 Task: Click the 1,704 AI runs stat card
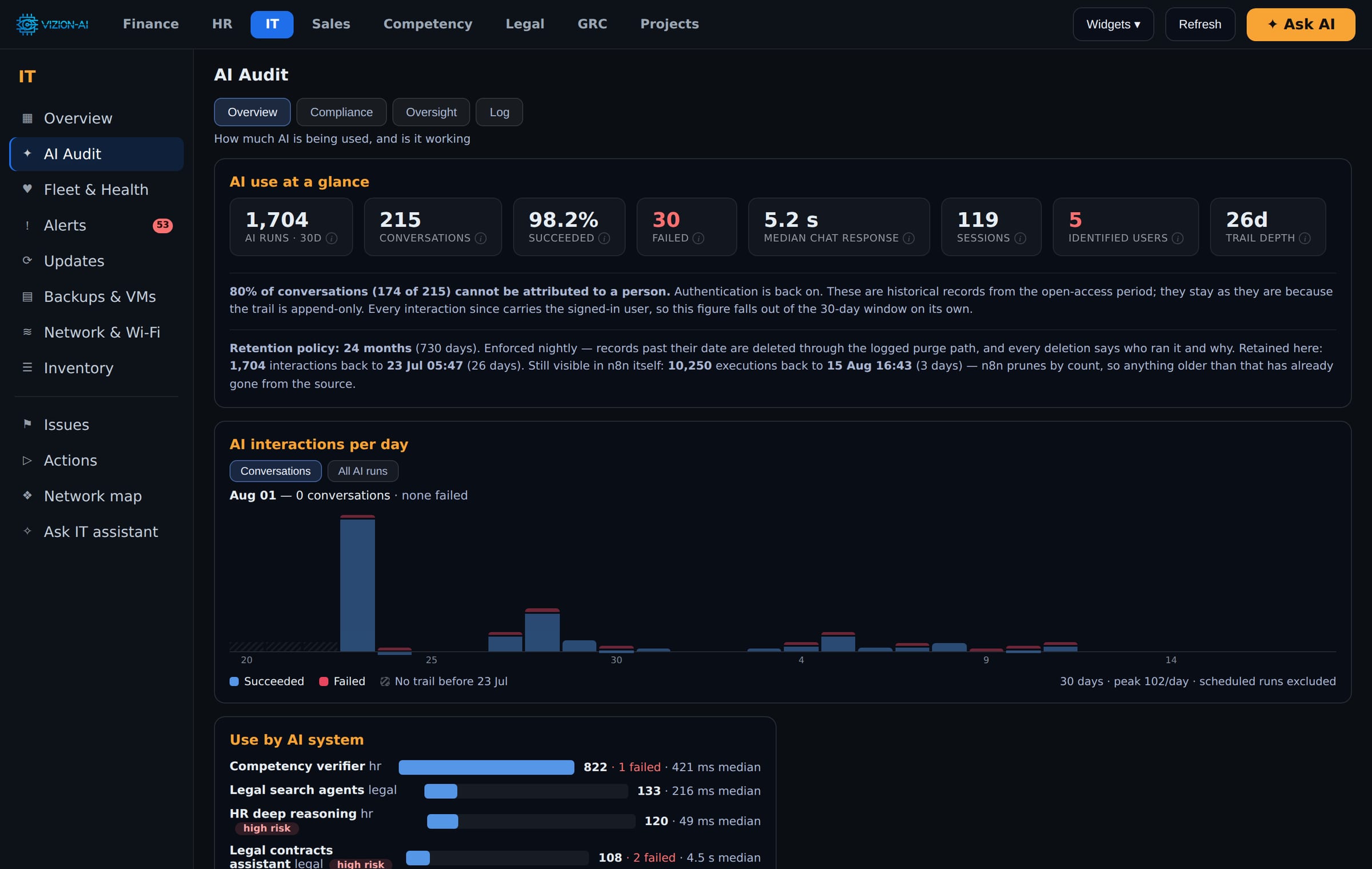pyautogui.click(x=291, y=227)
